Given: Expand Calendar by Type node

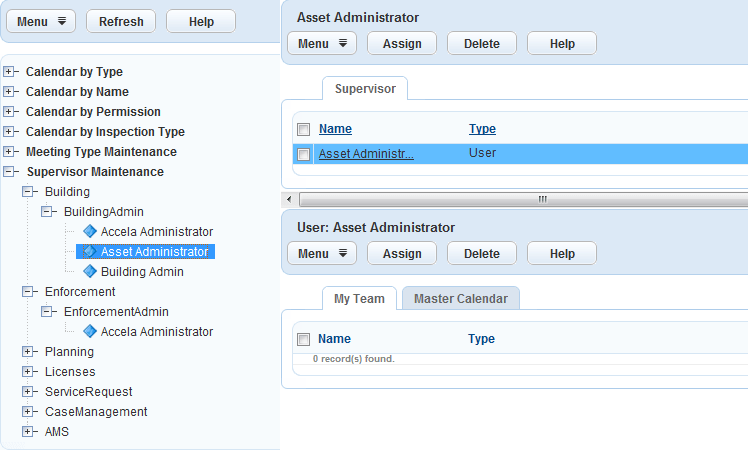Looking at the screenshot, I should point(10,72).
